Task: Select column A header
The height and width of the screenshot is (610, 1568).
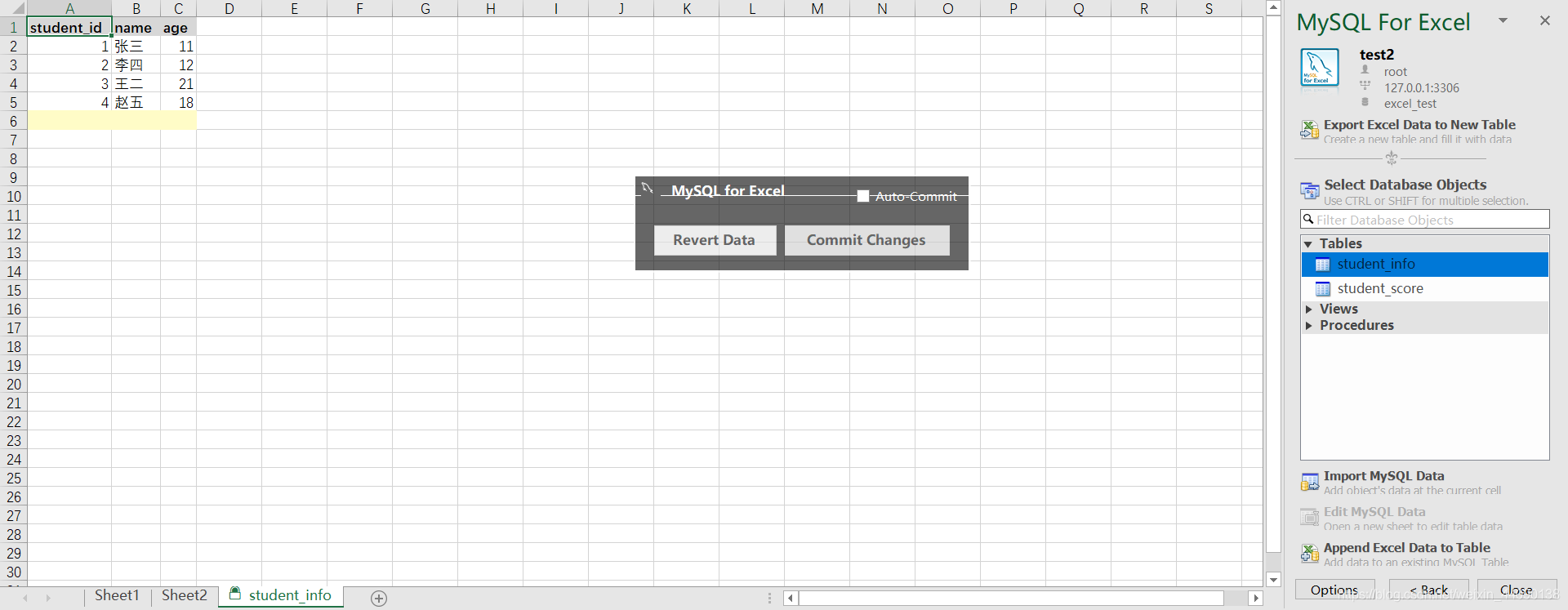Action: 69,9
